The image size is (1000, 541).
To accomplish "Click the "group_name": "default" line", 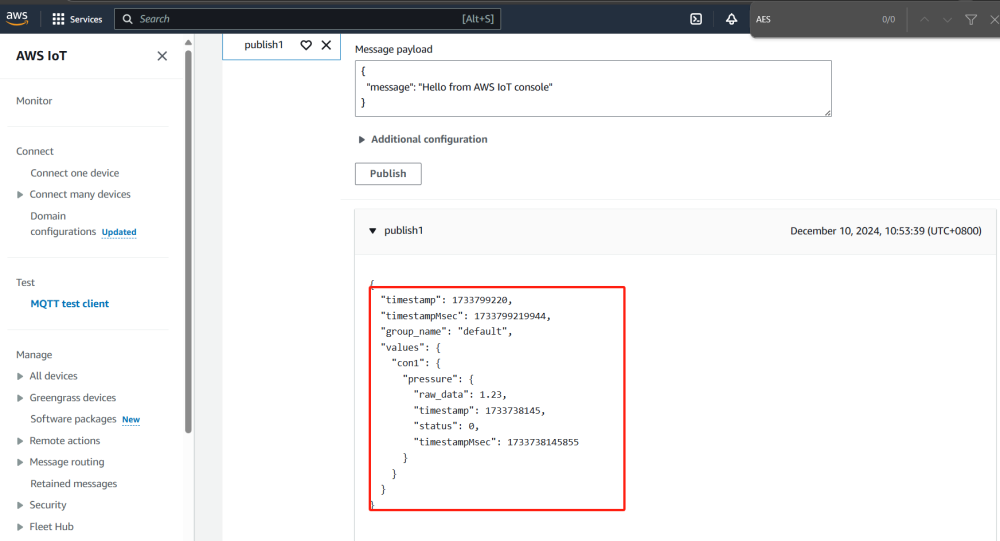I will coord(446,332).
